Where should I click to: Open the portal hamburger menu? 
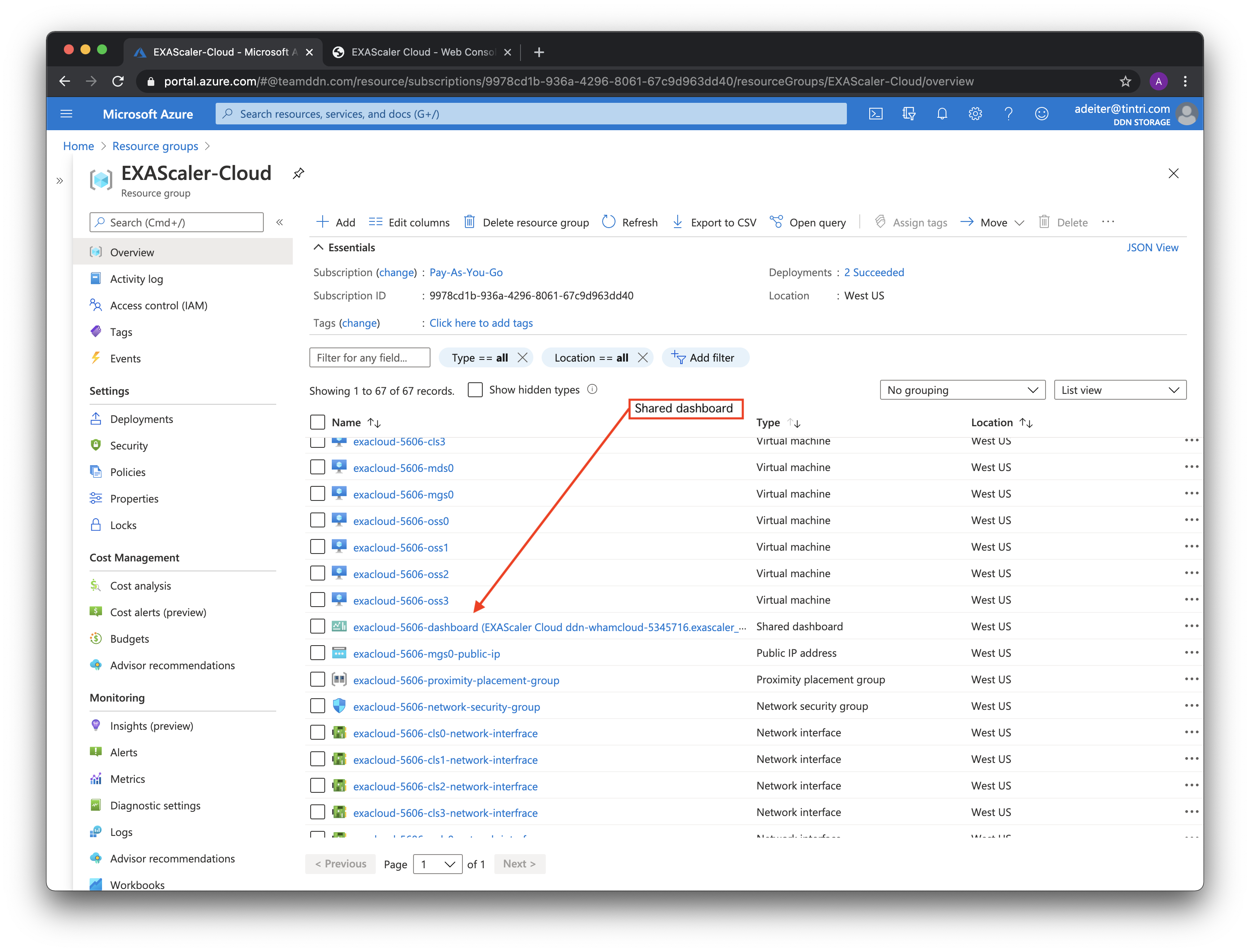(66, 114)
